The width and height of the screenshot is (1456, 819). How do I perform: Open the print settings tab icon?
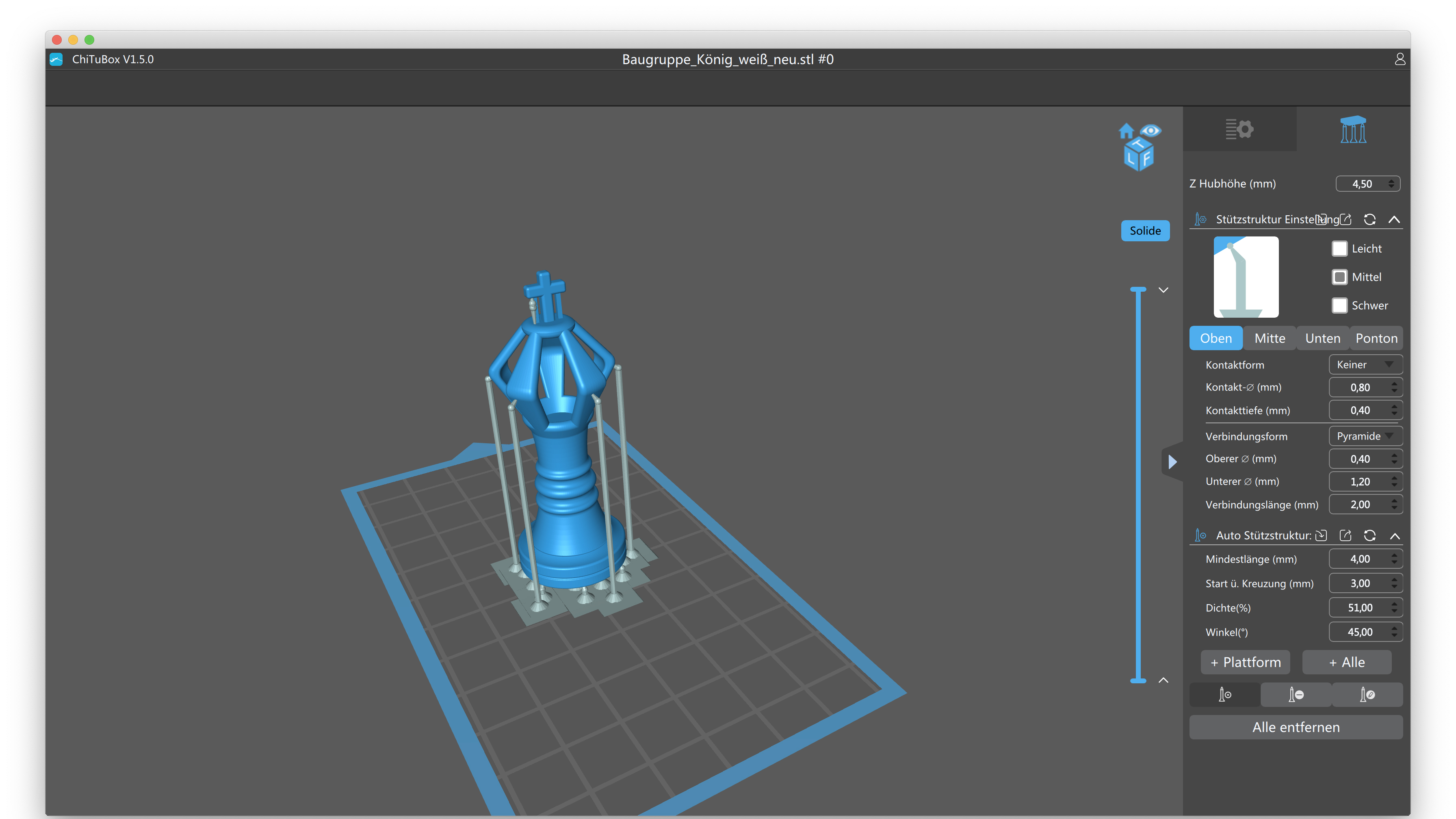(1239, 129)
